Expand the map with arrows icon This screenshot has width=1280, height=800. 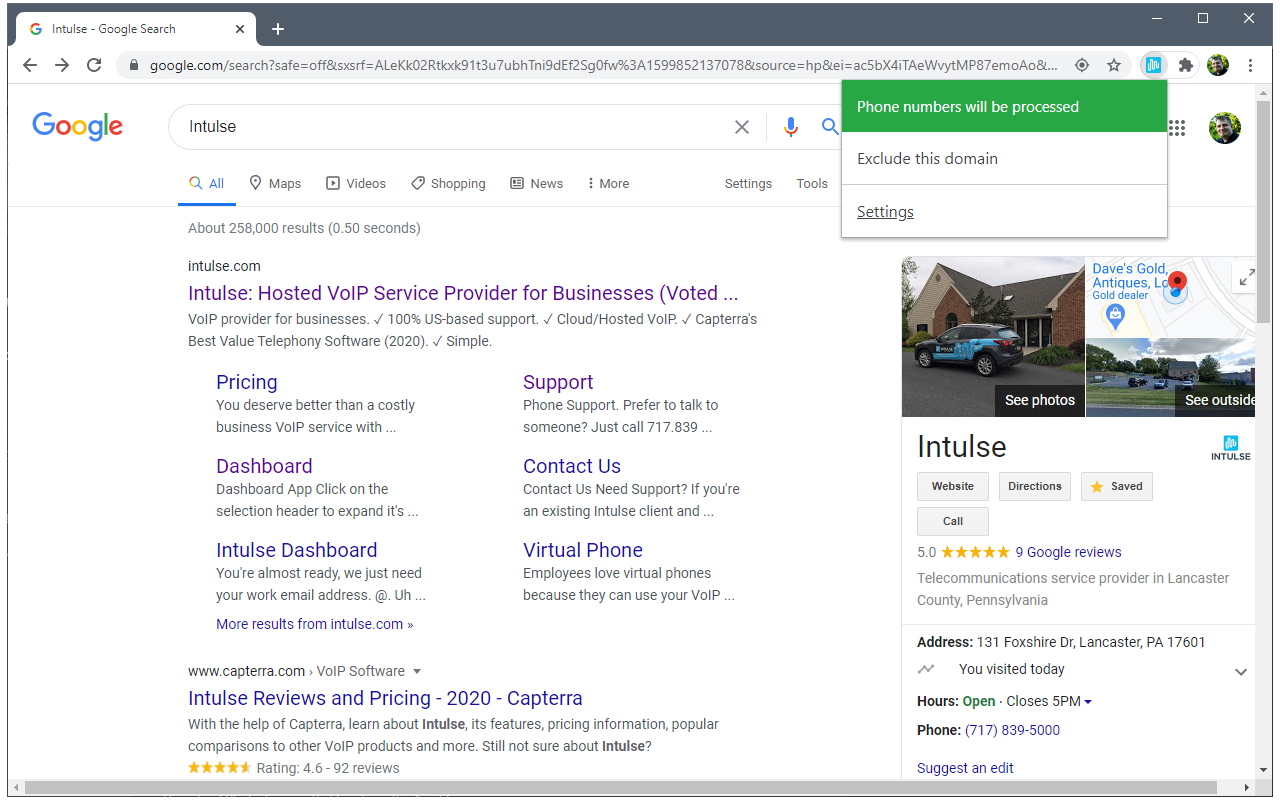1246,278
